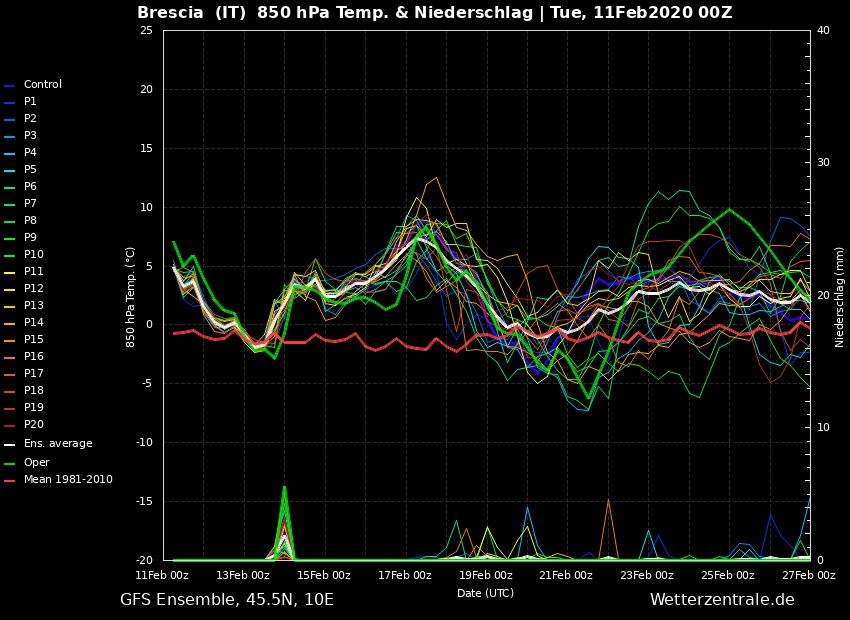Click the white Ens. average color marker

(x=9, y=445)
